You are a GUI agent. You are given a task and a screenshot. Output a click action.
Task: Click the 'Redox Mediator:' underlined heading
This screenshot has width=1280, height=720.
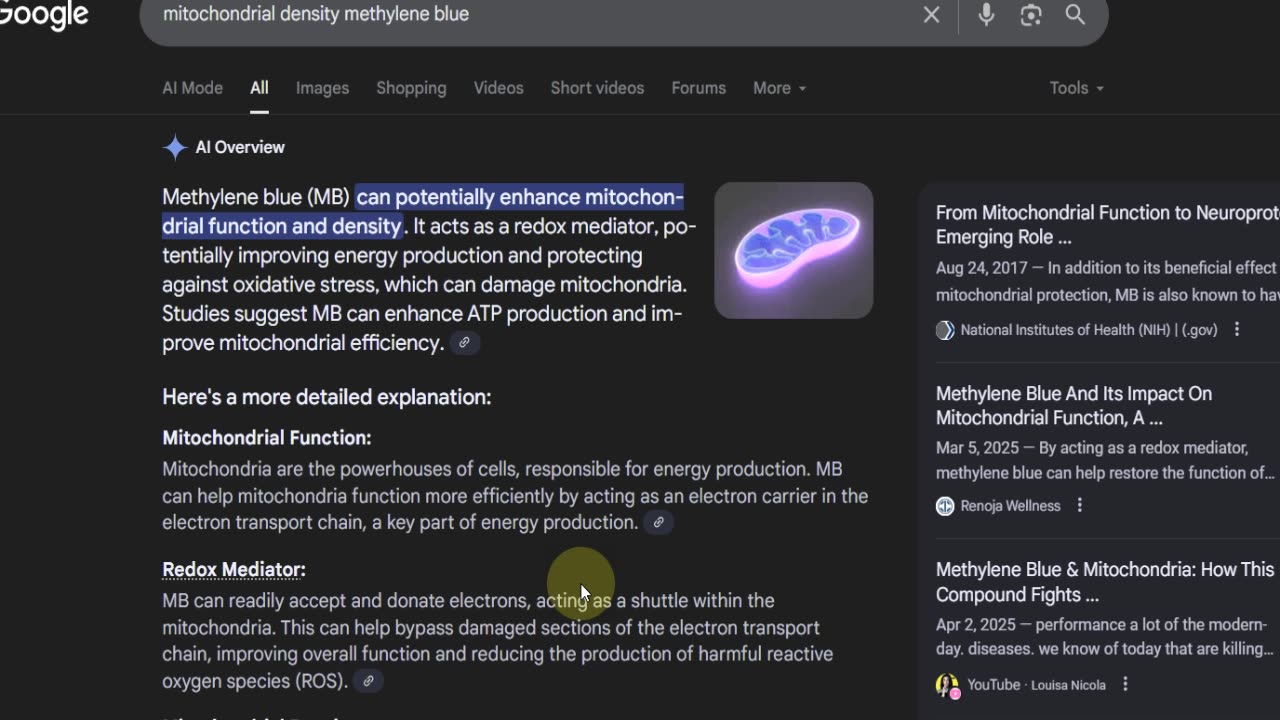coord(234,569)
